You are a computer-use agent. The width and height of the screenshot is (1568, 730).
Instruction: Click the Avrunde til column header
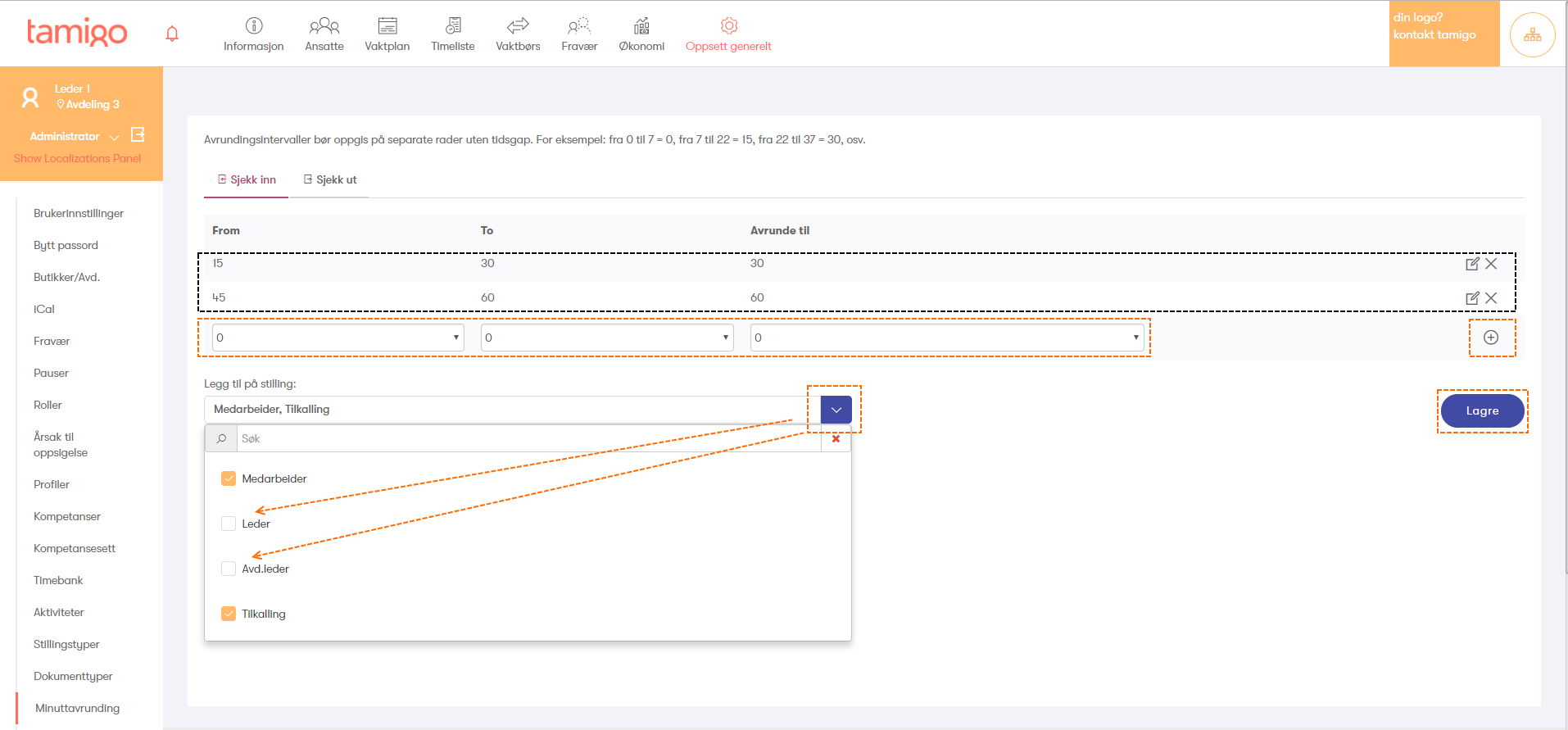click(780, 230)
